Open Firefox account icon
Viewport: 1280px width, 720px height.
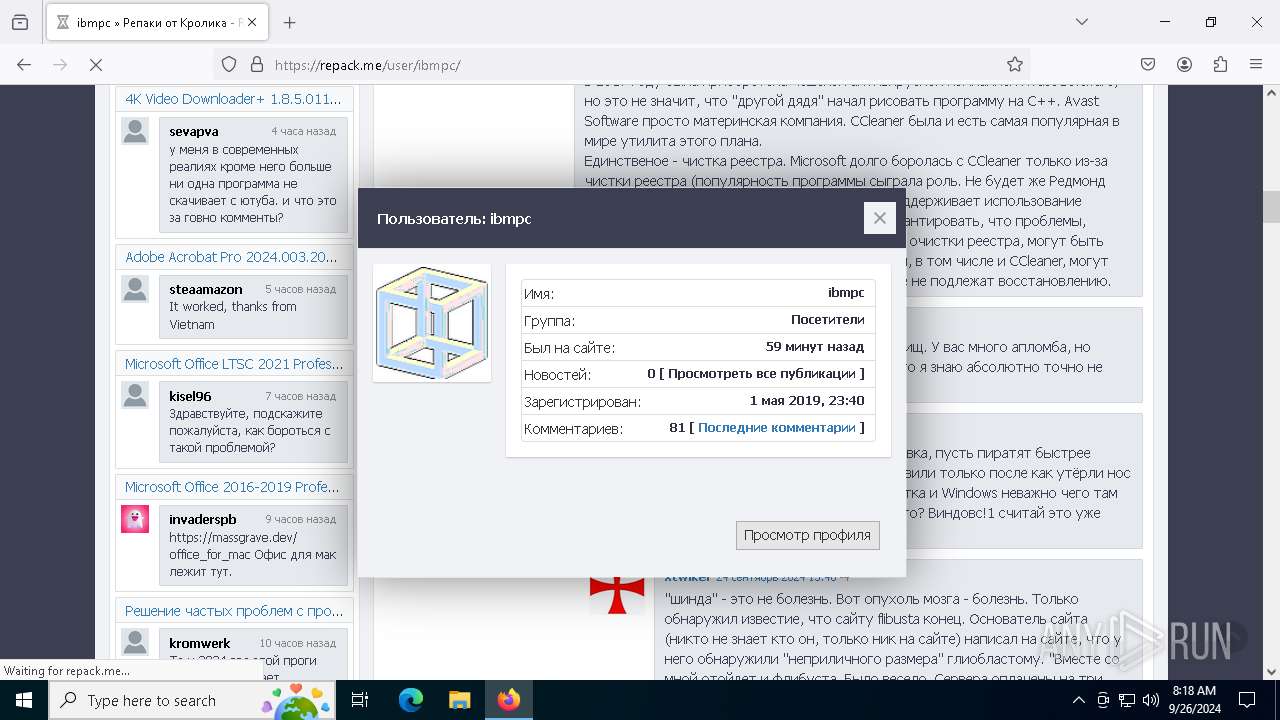click(x=1184, y=64)
